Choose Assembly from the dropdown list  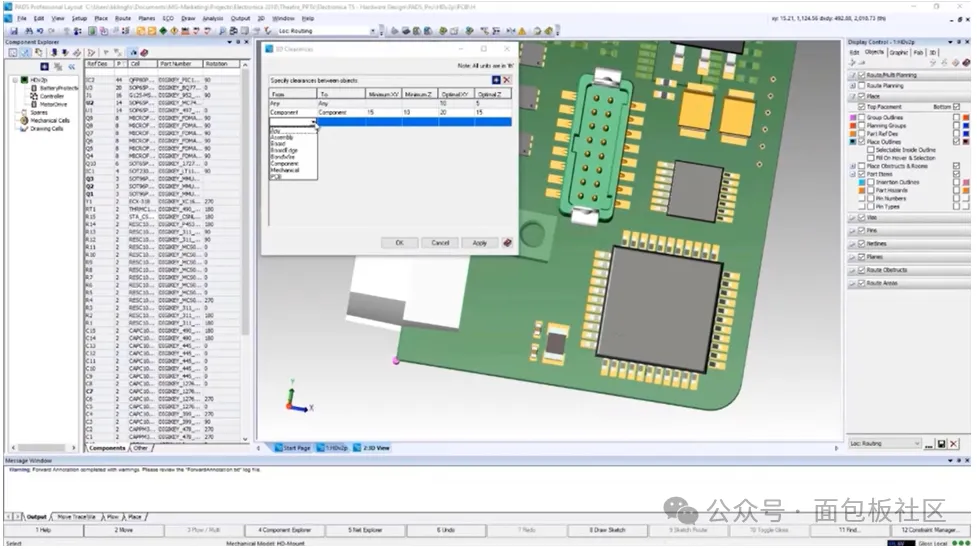[x=282, y=137]
